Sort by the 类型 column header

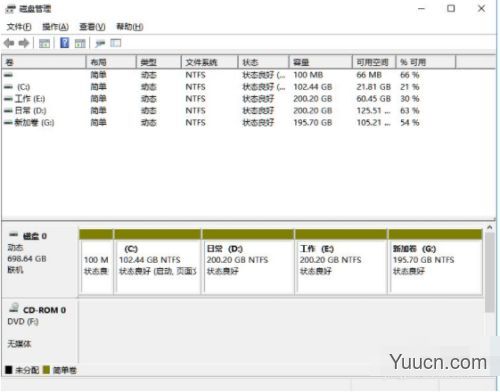[x=159, y=62]
